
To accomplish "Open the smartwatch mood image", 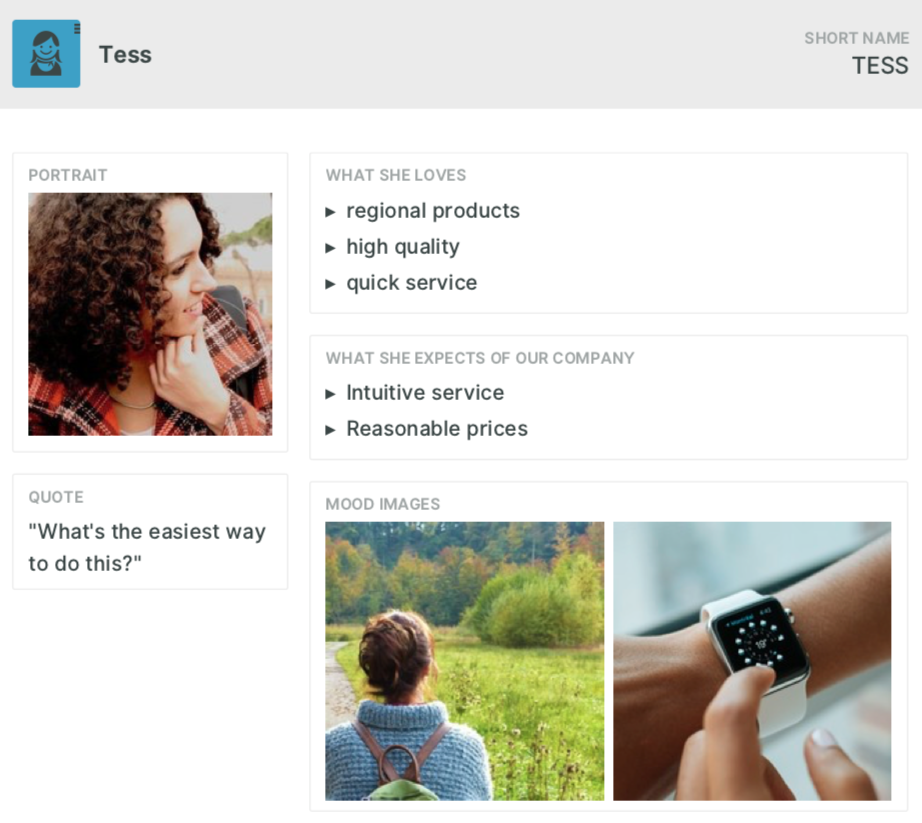I will click(752, 661).
